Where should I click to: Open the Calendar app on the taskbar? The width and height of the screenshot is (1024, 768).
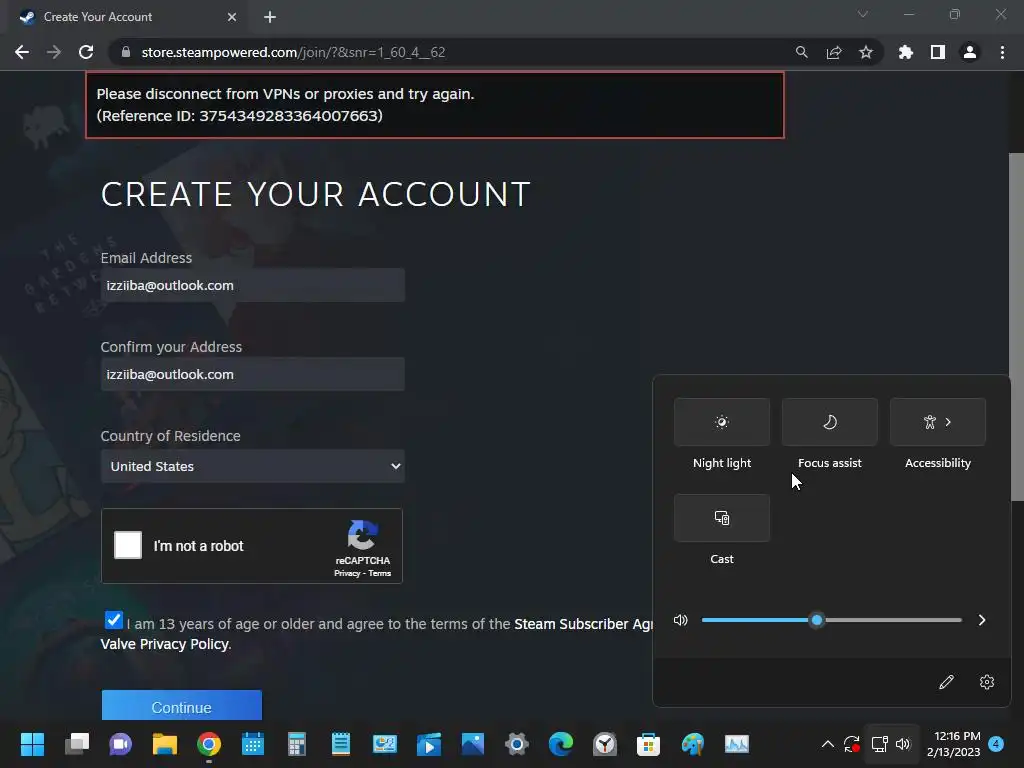coord(253,744)
